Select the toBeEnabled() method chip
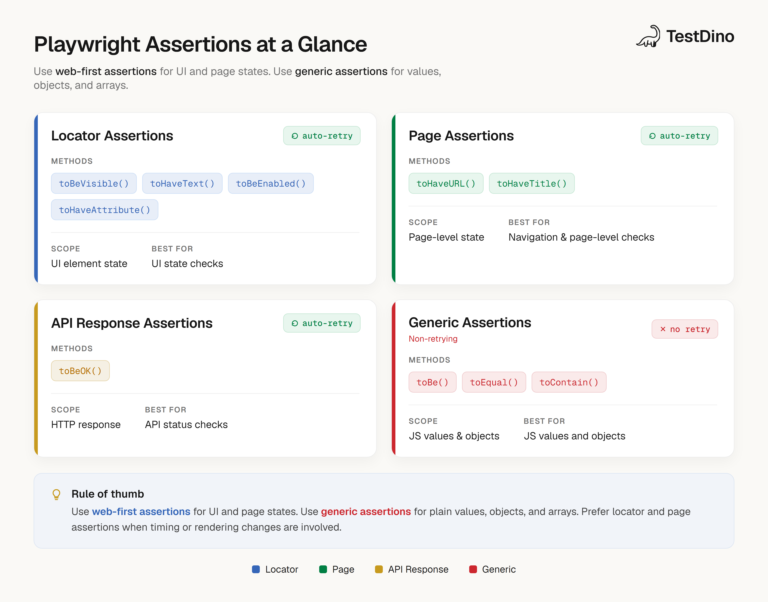 tap(271, 183)
